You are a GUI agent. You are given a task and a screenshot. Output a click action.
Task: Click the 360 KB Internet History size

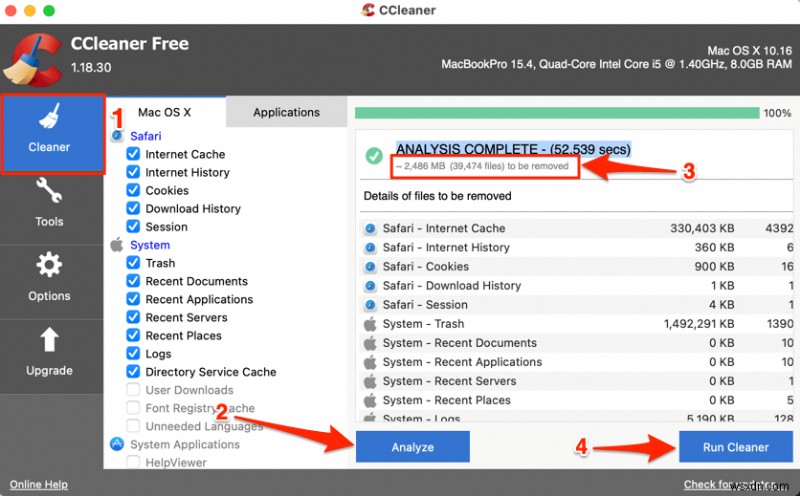(x=714, y=247)
